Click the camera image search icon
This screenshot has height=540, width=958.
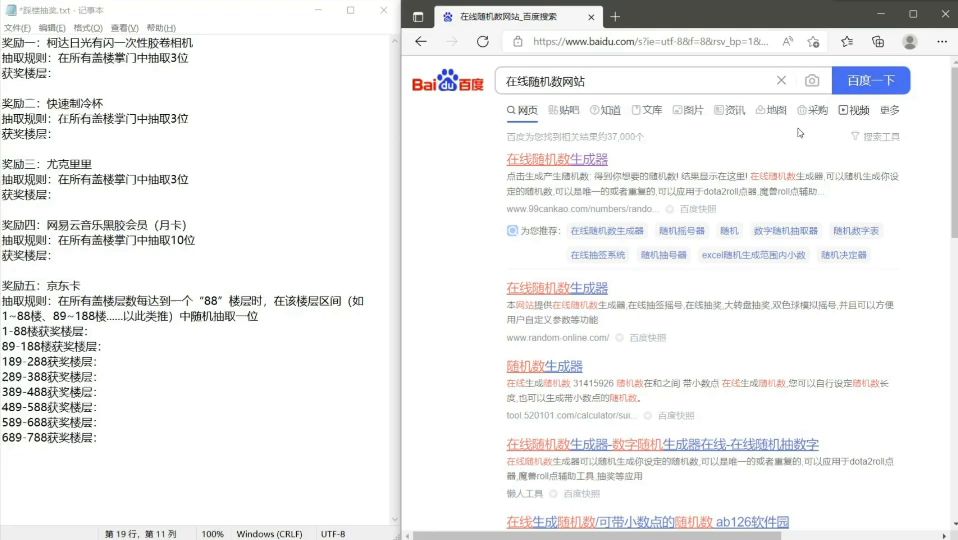click(812, 81)
